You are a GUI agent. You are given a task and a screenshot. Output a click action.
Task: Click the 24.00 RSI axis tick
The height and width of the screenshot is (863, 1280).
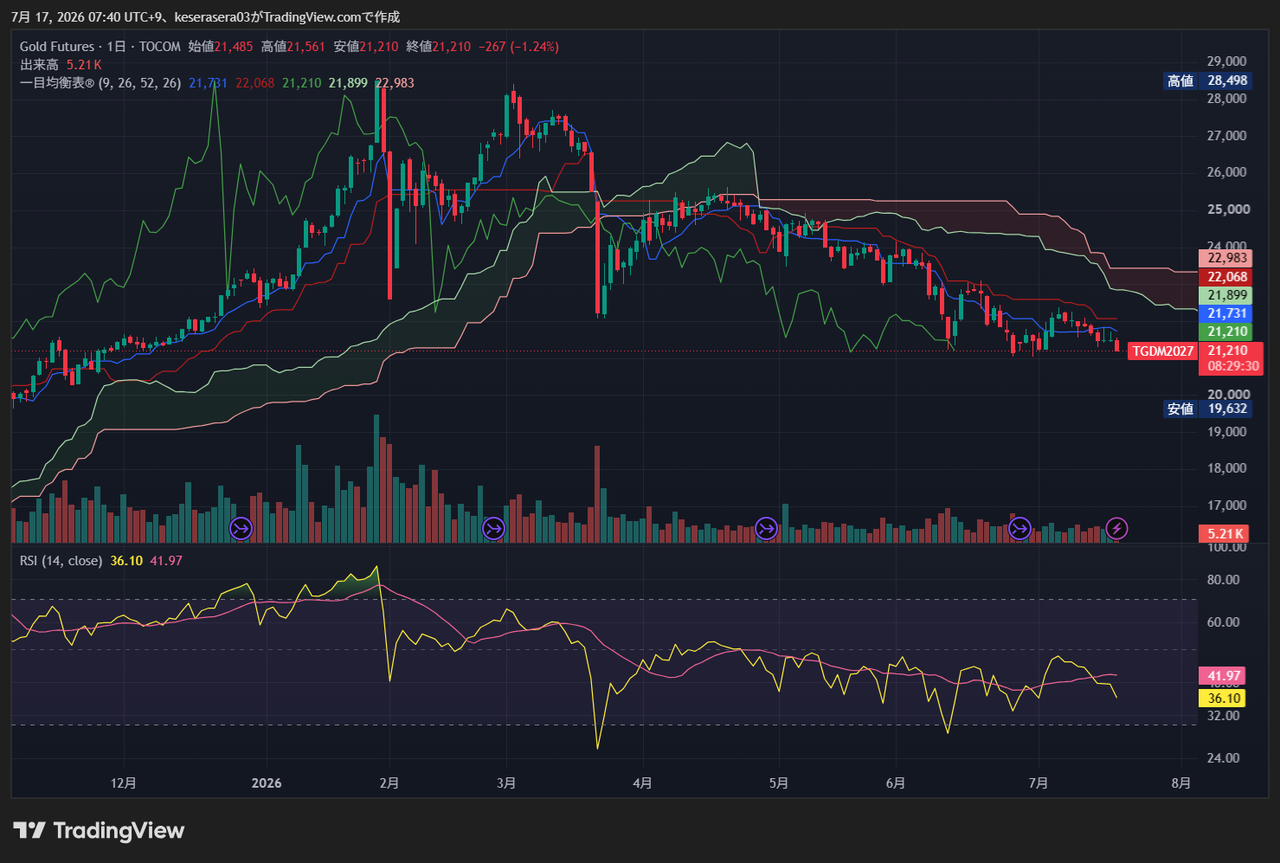(x=1224, y=758)
